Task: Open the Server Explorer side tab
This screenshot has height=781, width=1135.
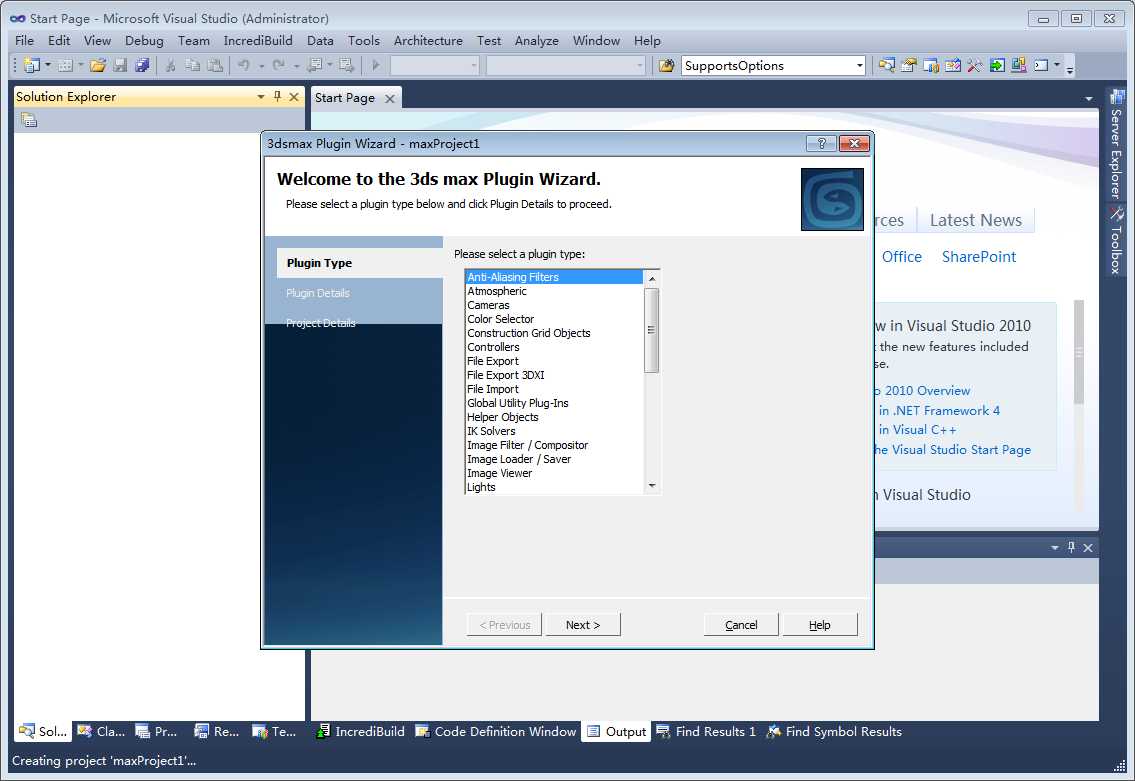Action: [x=1117, y=145]
